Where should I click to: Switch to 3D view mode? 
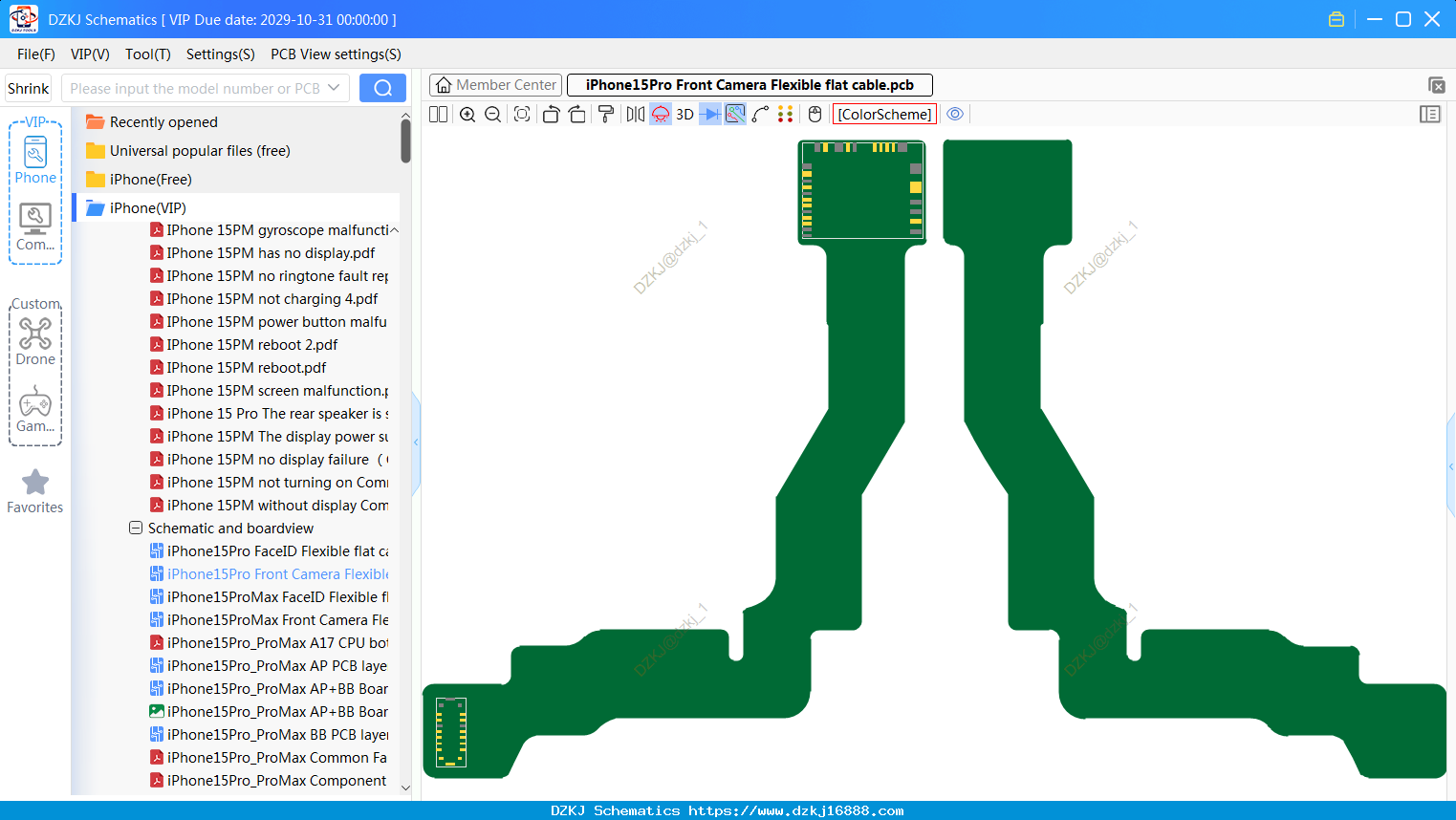(685, 114)
